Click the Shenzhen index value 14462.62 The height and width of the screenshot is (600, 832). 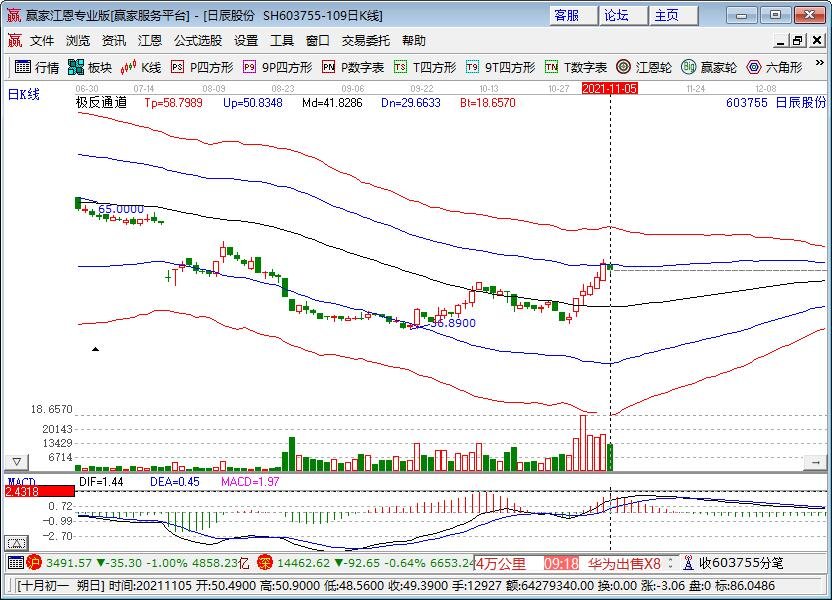coord(304,563)
